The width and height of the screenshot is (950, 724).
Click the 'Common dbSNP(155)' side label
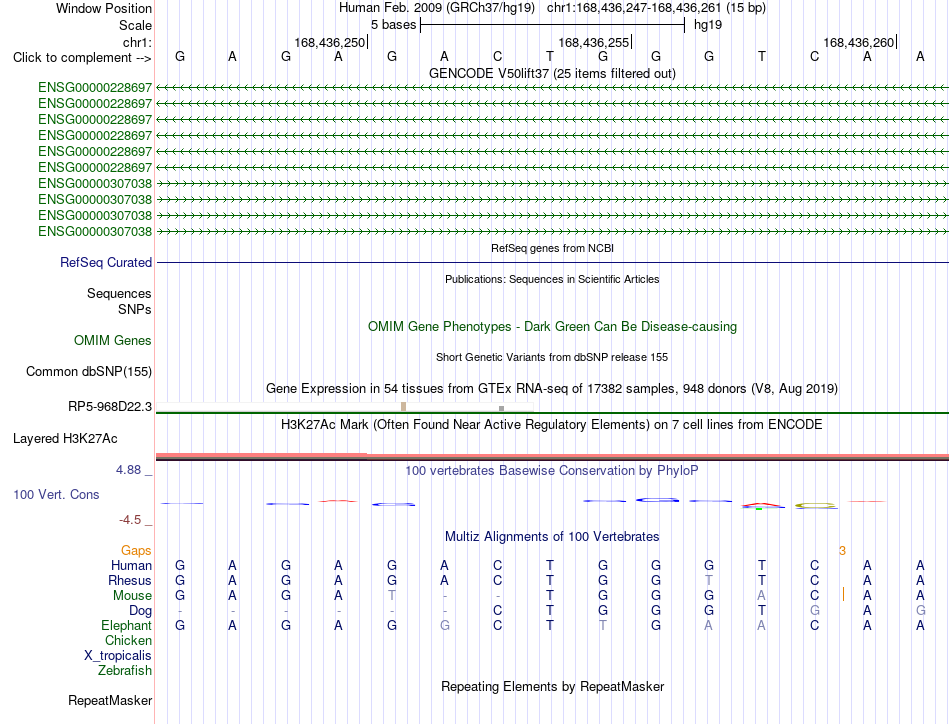point(89,371)
